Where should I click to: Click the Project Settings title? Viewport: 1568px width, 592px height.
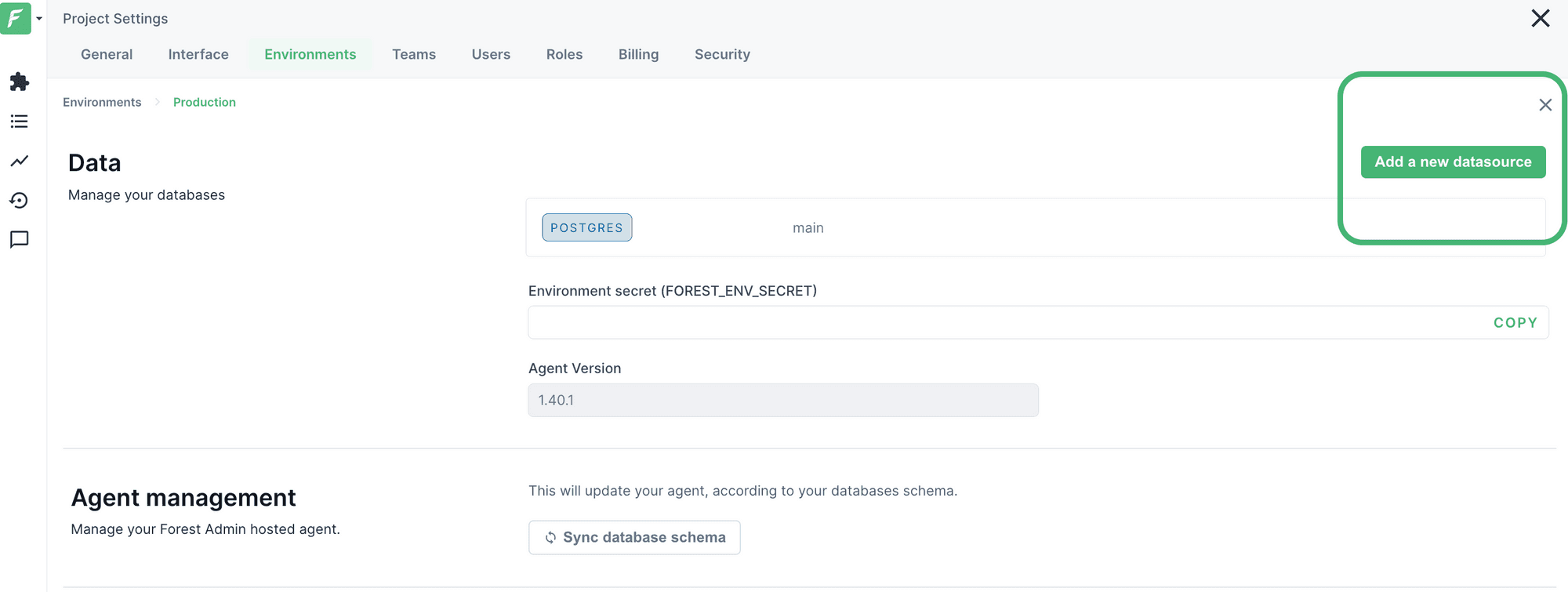click(x=115, y=18)
